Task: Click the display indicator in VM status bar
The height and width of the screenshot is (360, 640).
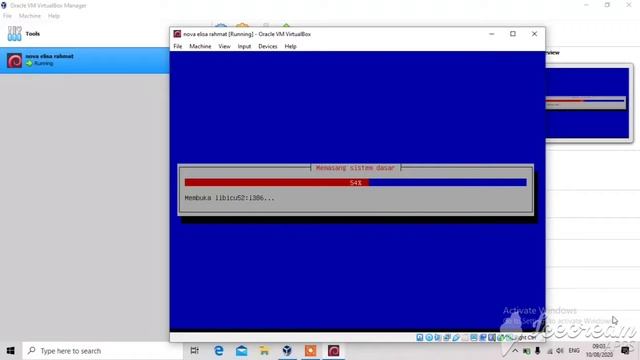Action: click(x=473, y=338)
